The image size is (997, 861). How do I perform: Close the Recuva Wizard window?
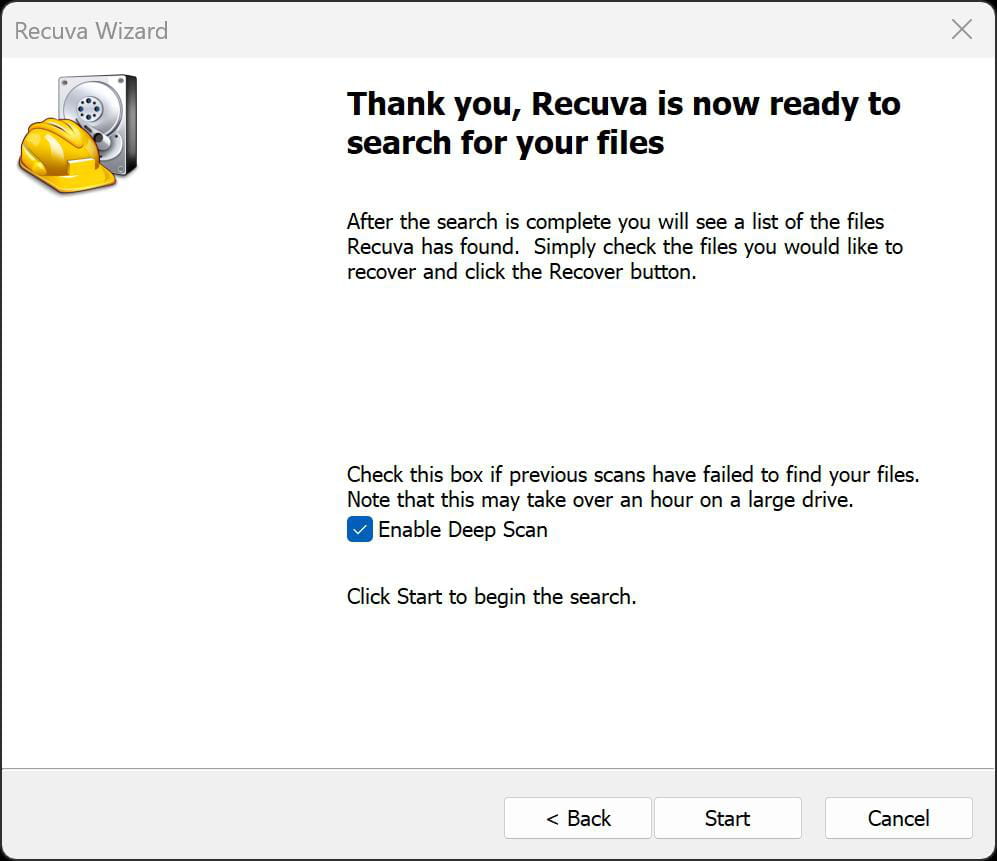pos(961,29)
